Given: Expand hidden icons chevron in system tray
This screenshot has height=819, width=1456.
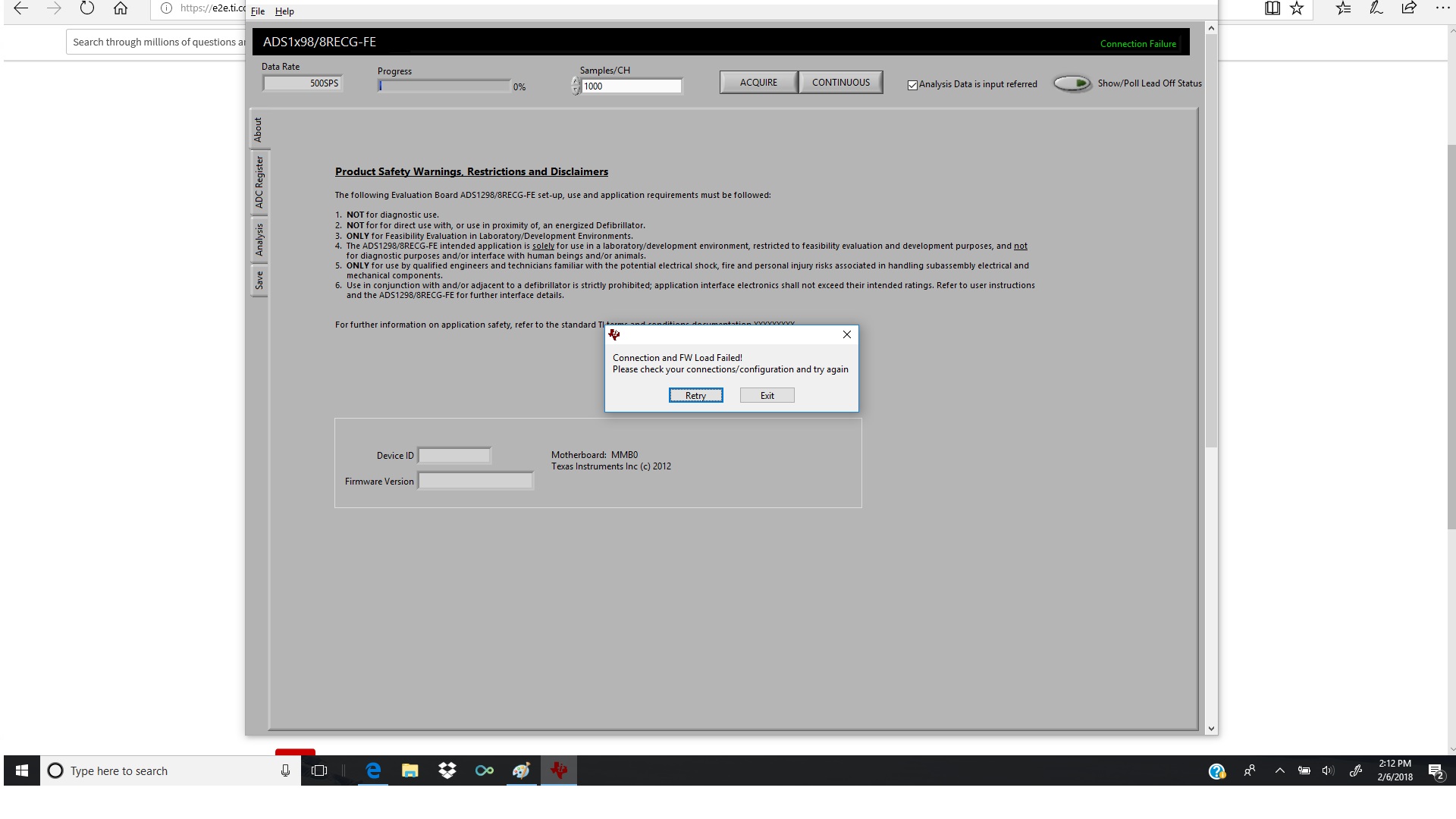Looking at the screenshot, I should 1279,770.
